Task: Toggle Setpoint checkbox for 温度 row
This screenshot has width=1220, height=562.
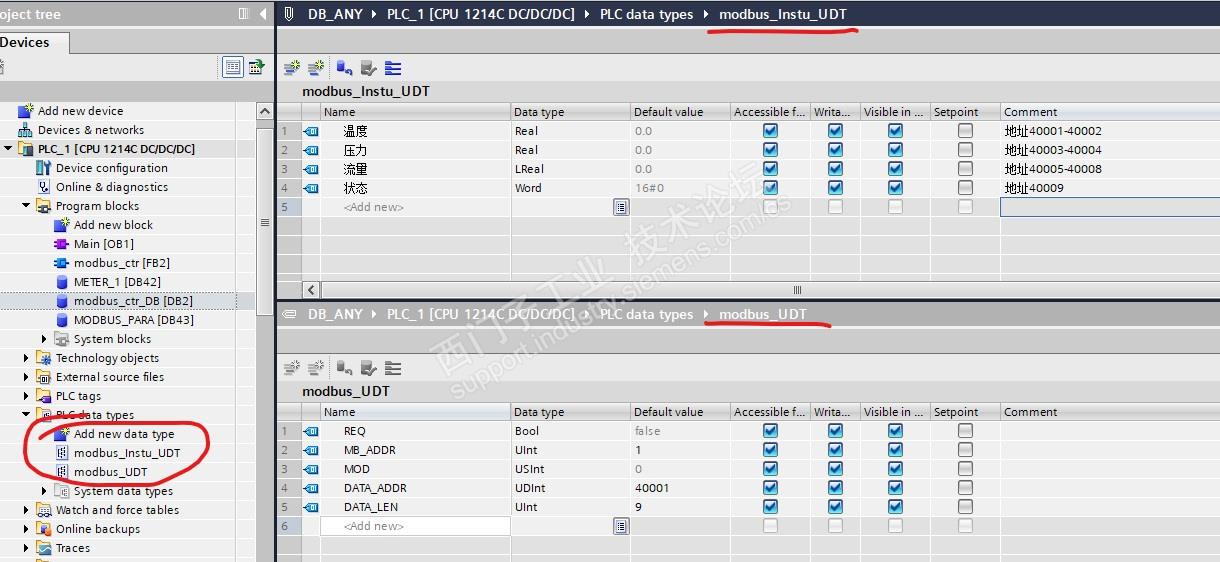Action: point(965,131)
